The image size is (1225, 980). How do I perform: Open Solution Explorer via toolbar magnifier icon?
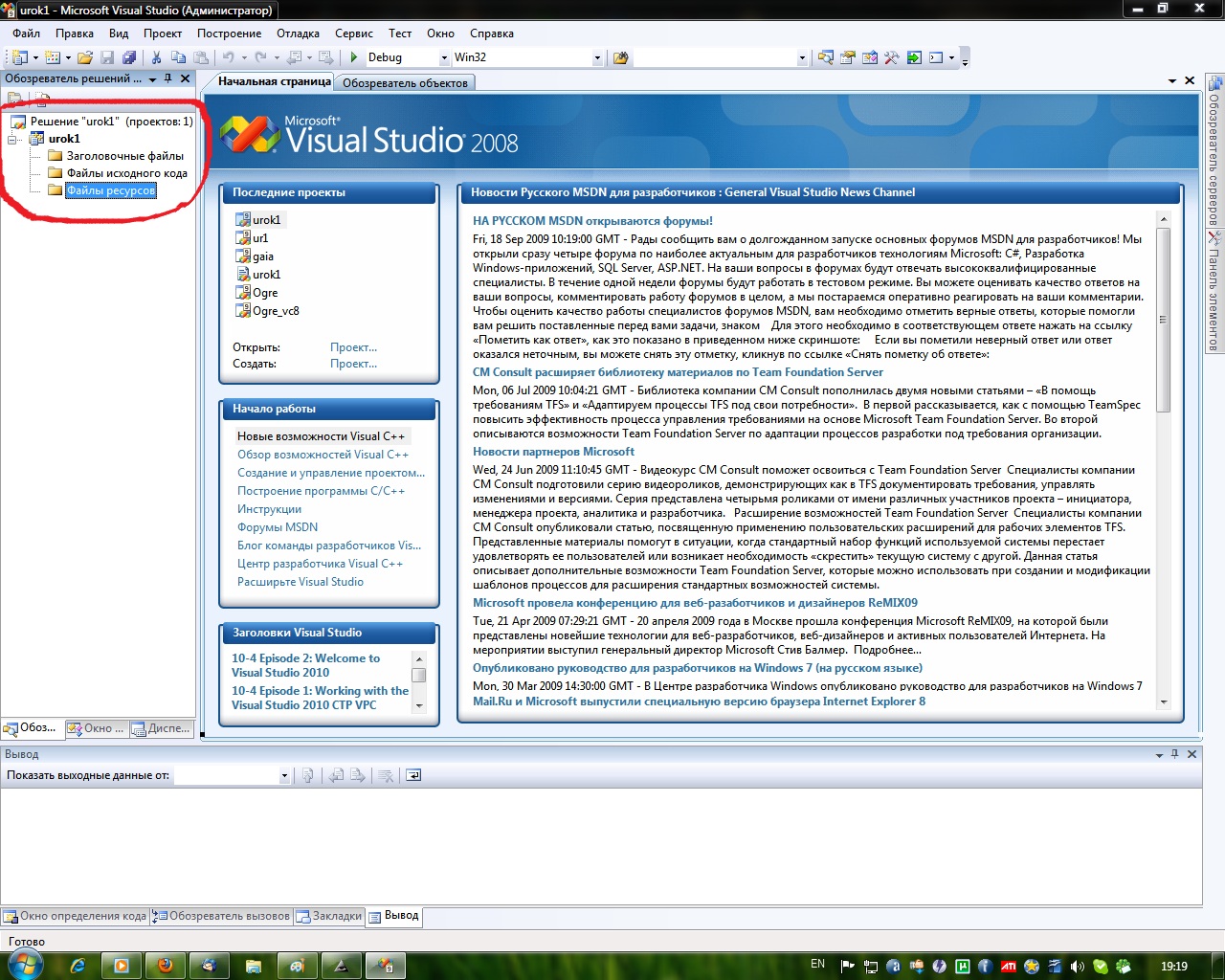(x=825, y=57)
